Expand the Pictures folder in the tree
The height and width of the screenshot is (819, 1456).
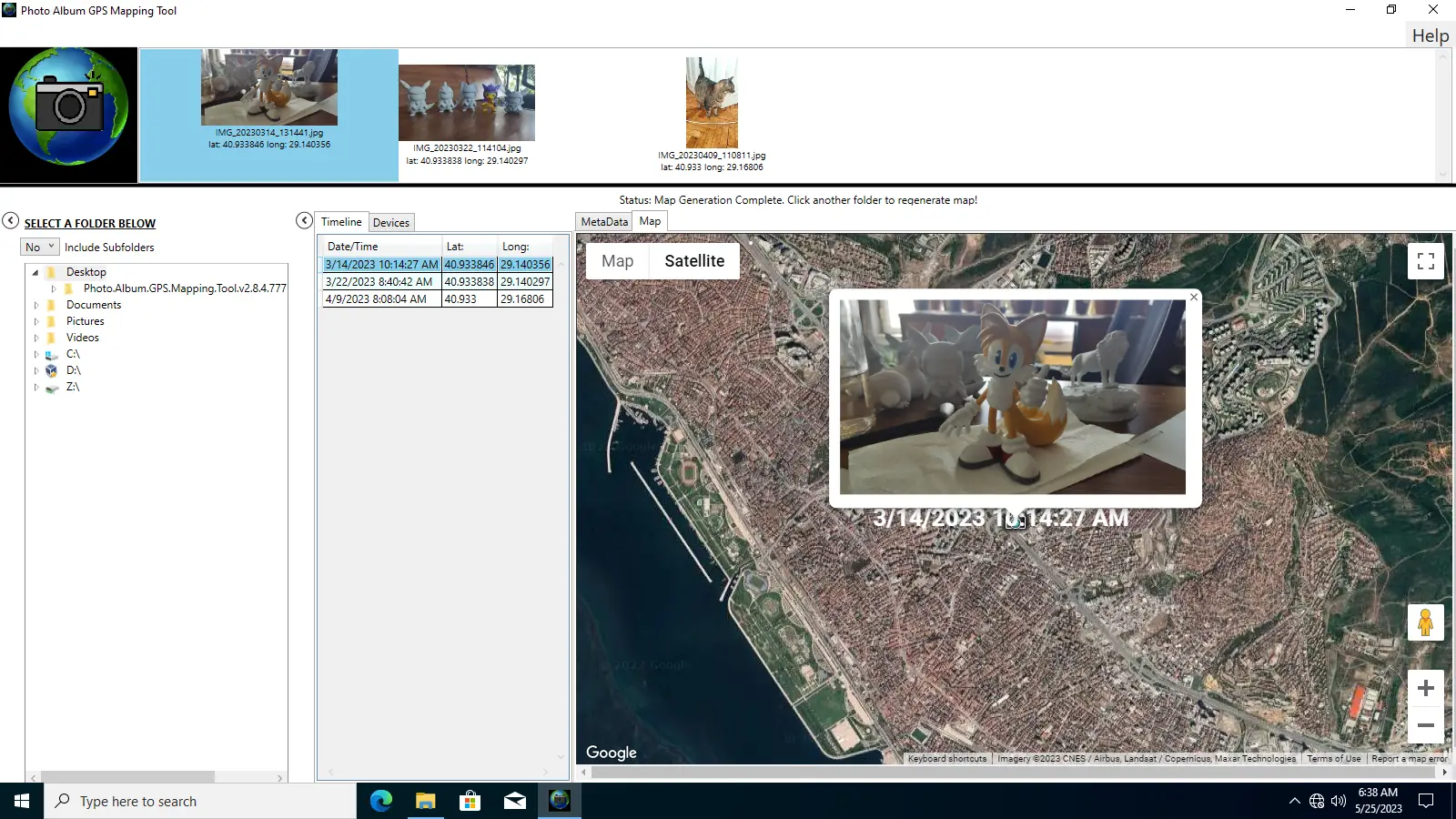[x=35, y=320]
